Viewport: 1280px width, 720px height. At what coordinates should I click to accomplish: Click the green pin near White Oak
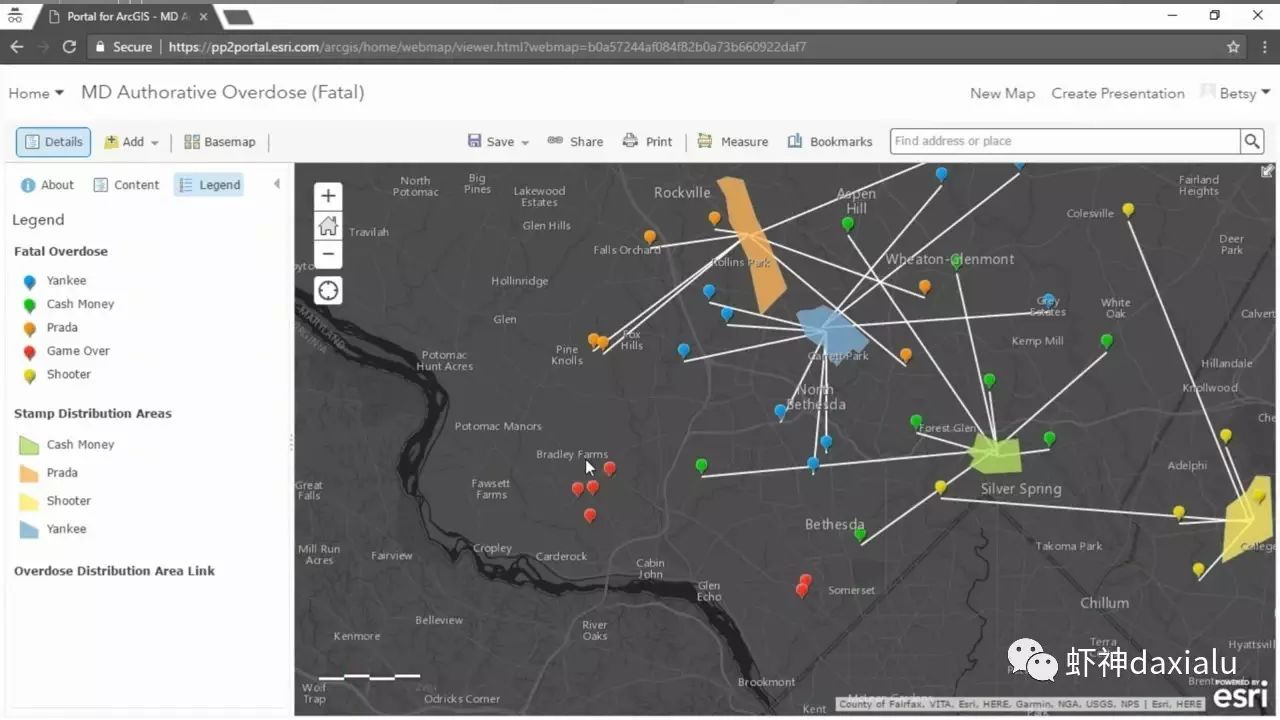tap(1106, 341)
